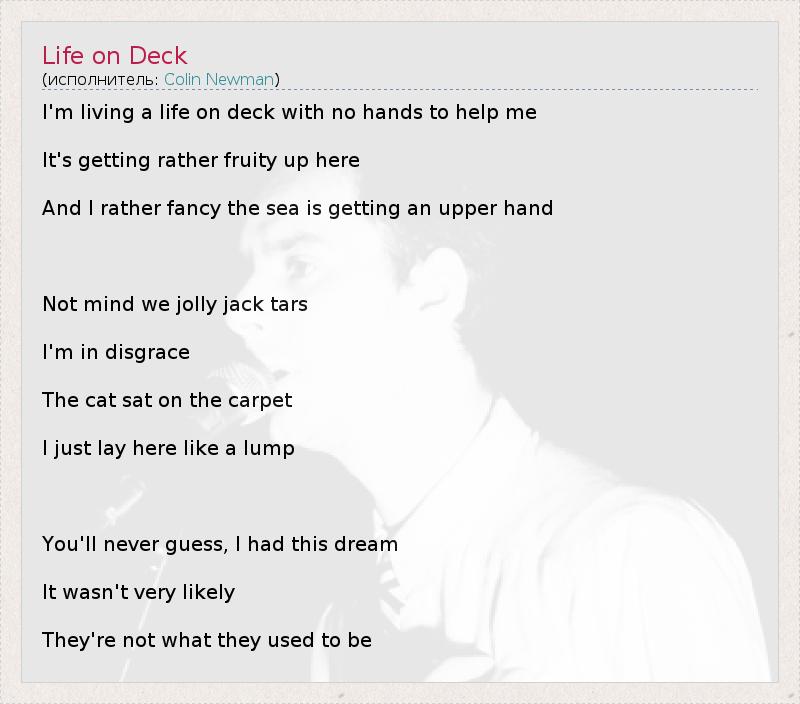
Task: Click the microphone in the background image
Action: click(x=238, y=378)
